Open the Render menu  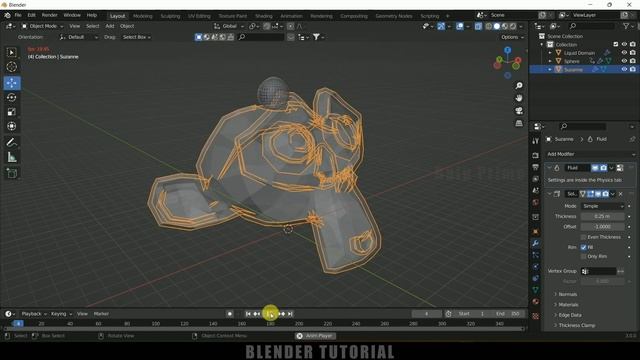(x=49, y=15)
